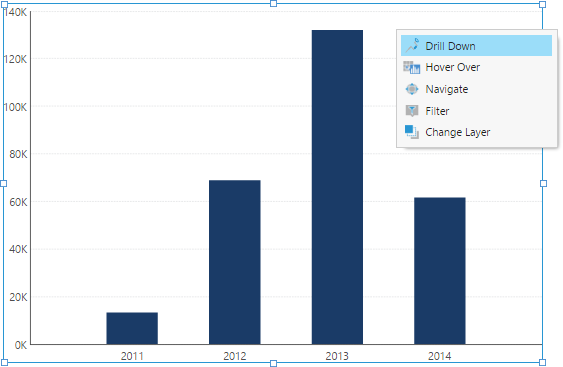Click the right-middle selection handle
This screenshot has width=563, height=367.
pyautogui.click(x=543, y=184)
